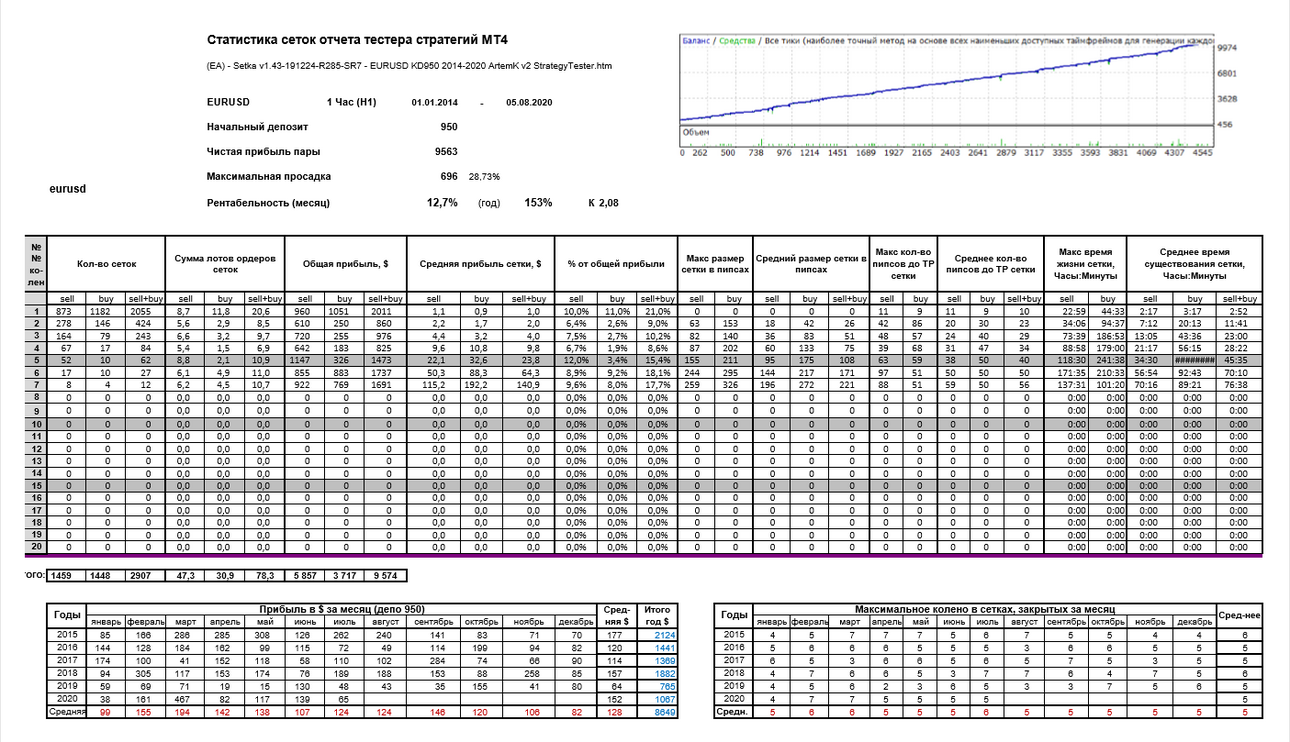1290x742 pixels.
Task: Select the "Кол-во сеток" column header
Action: (x=106, y=264)
